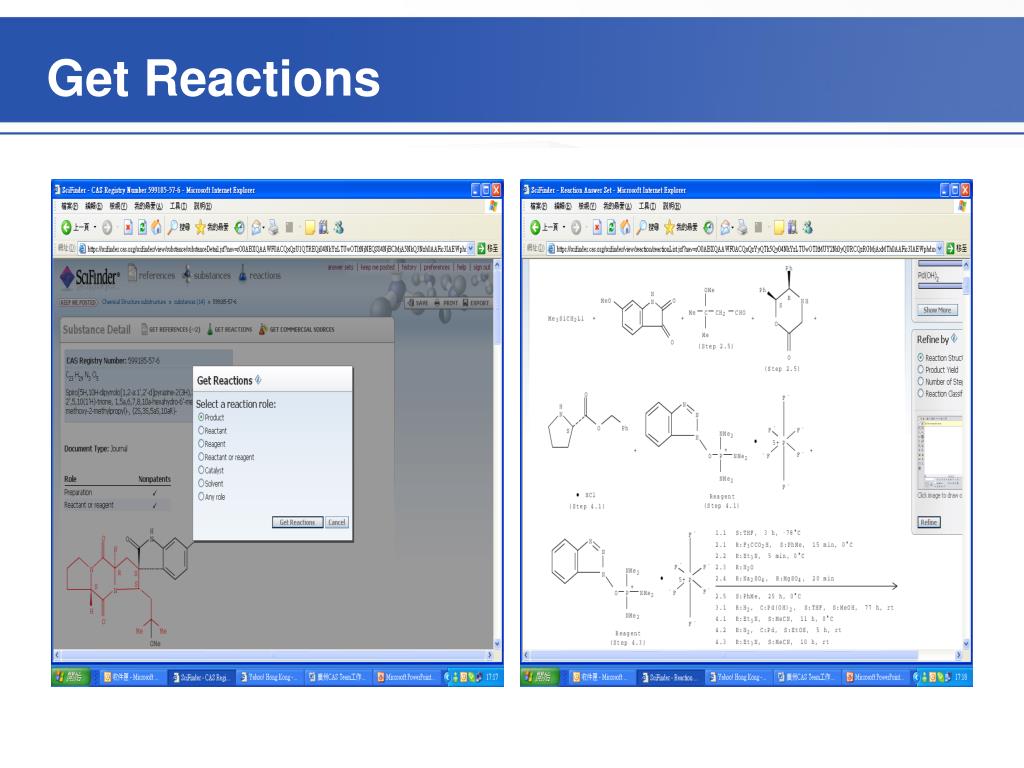The height and width of the screenshot is (768, 1024).
Task: Click the Show More button in Reaction window
Action: click(x=937, y=310)
